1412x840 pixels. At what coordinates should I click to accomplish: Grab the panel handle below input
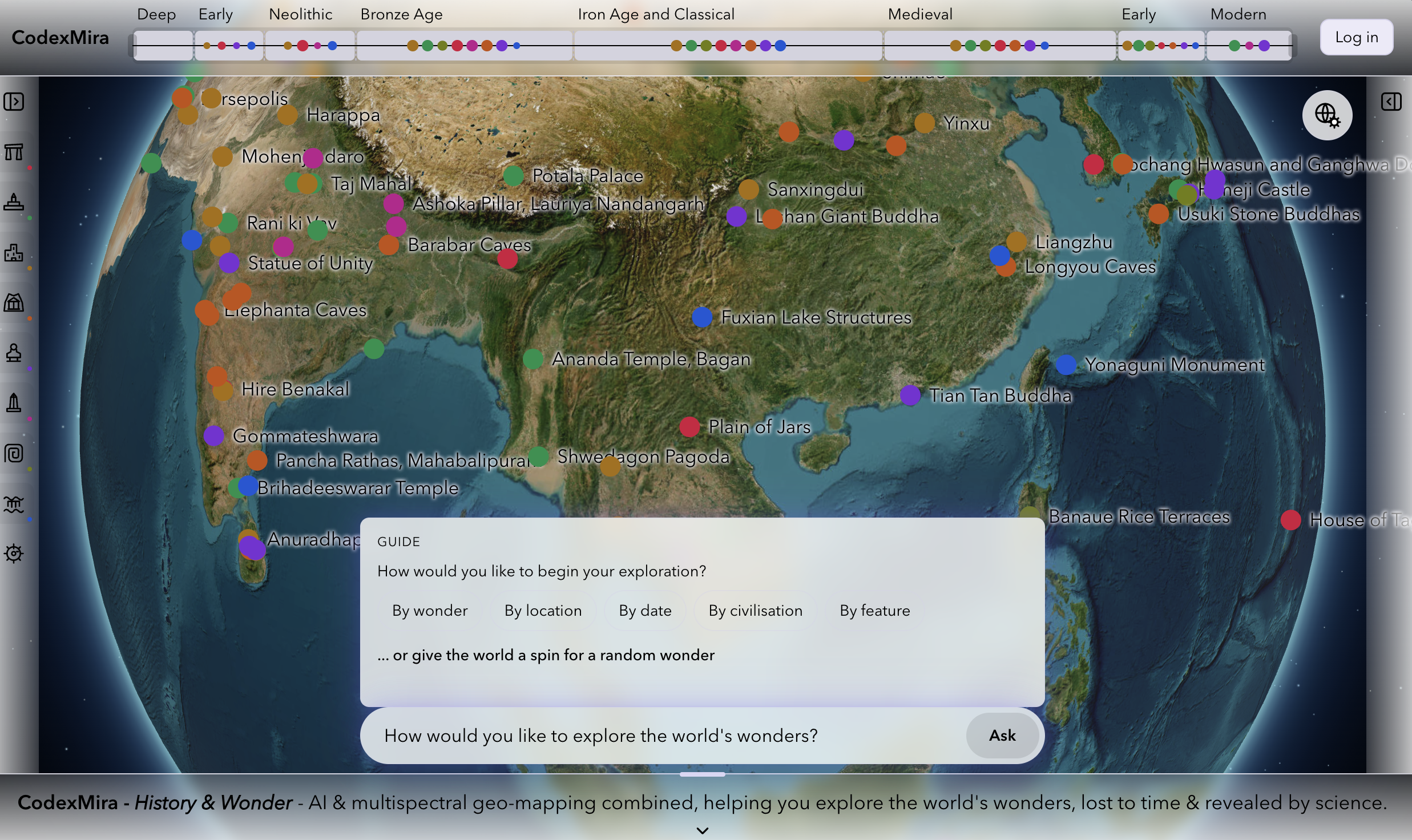coord(703,774)
